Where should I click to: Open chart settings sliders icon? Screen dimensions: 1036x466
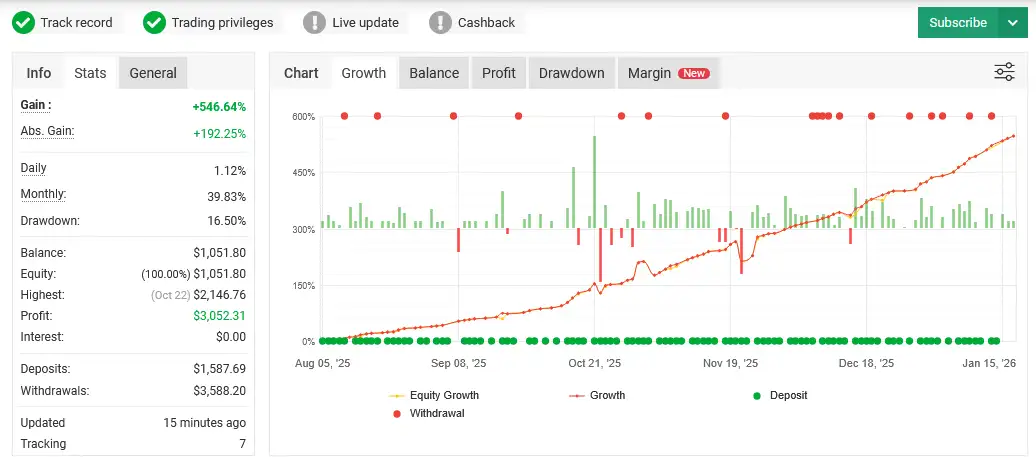click(x=1004, y=72)
